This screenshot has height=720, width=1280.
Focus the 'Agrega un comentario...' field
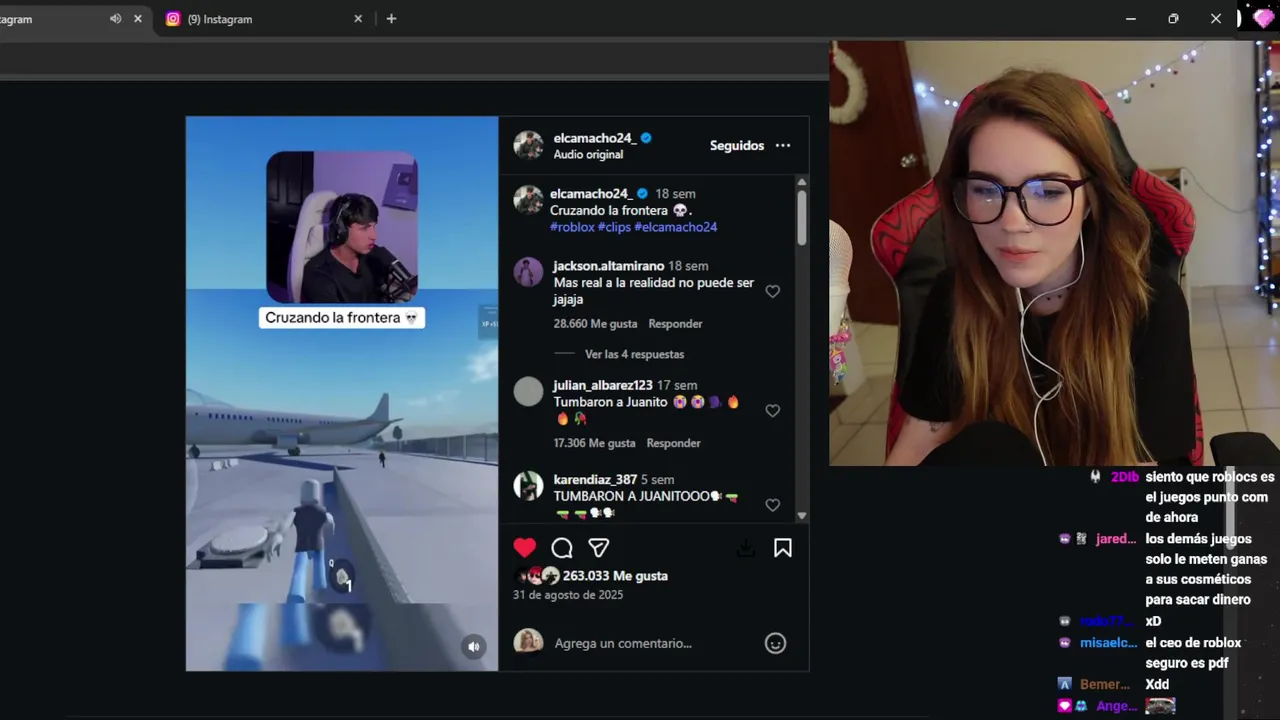tap(655, 643)
